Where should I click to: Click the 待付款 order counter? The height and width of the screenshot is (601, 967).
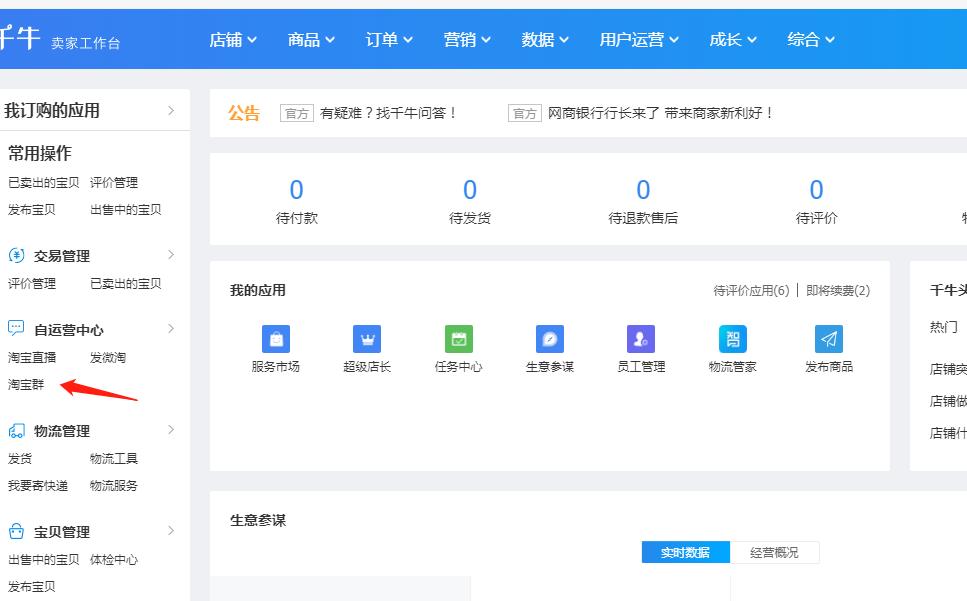296,200
